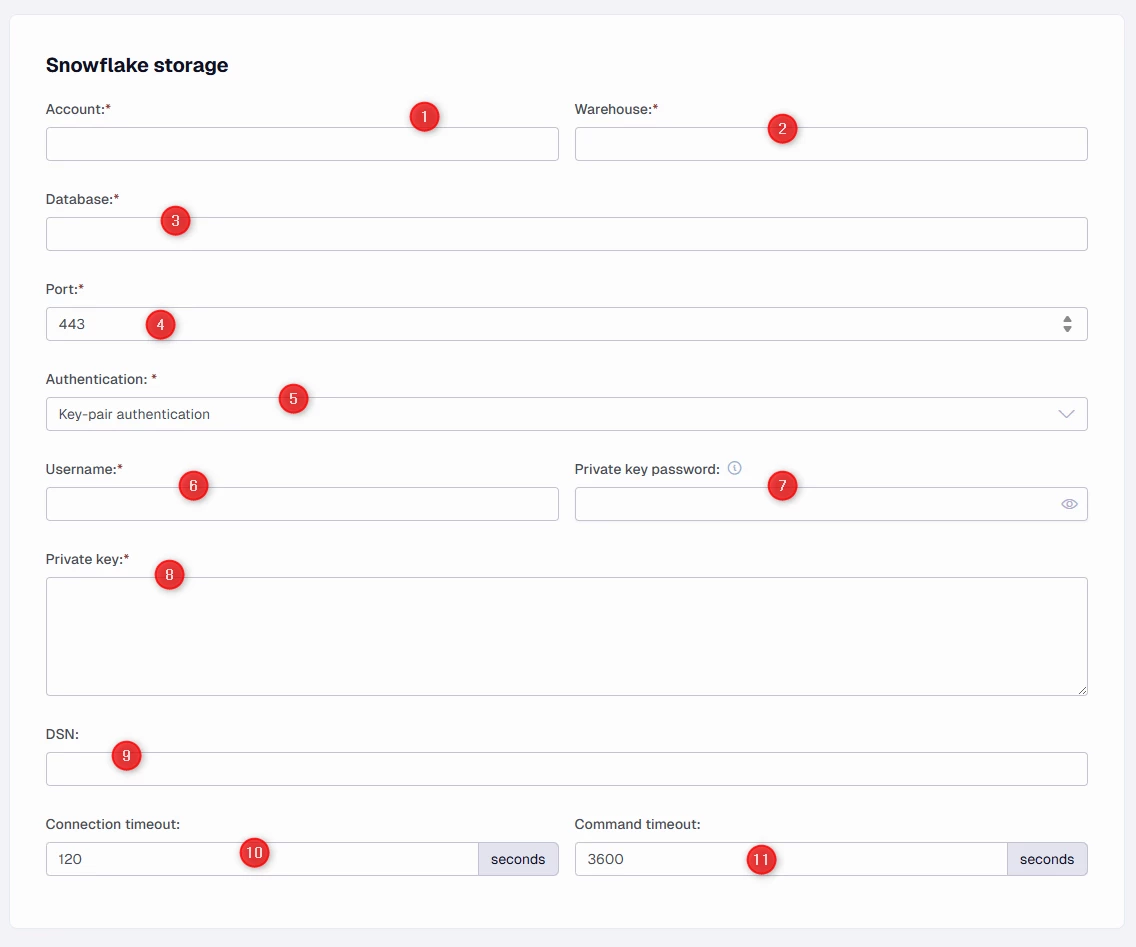Click the Private key password field

tap(831, 504)
